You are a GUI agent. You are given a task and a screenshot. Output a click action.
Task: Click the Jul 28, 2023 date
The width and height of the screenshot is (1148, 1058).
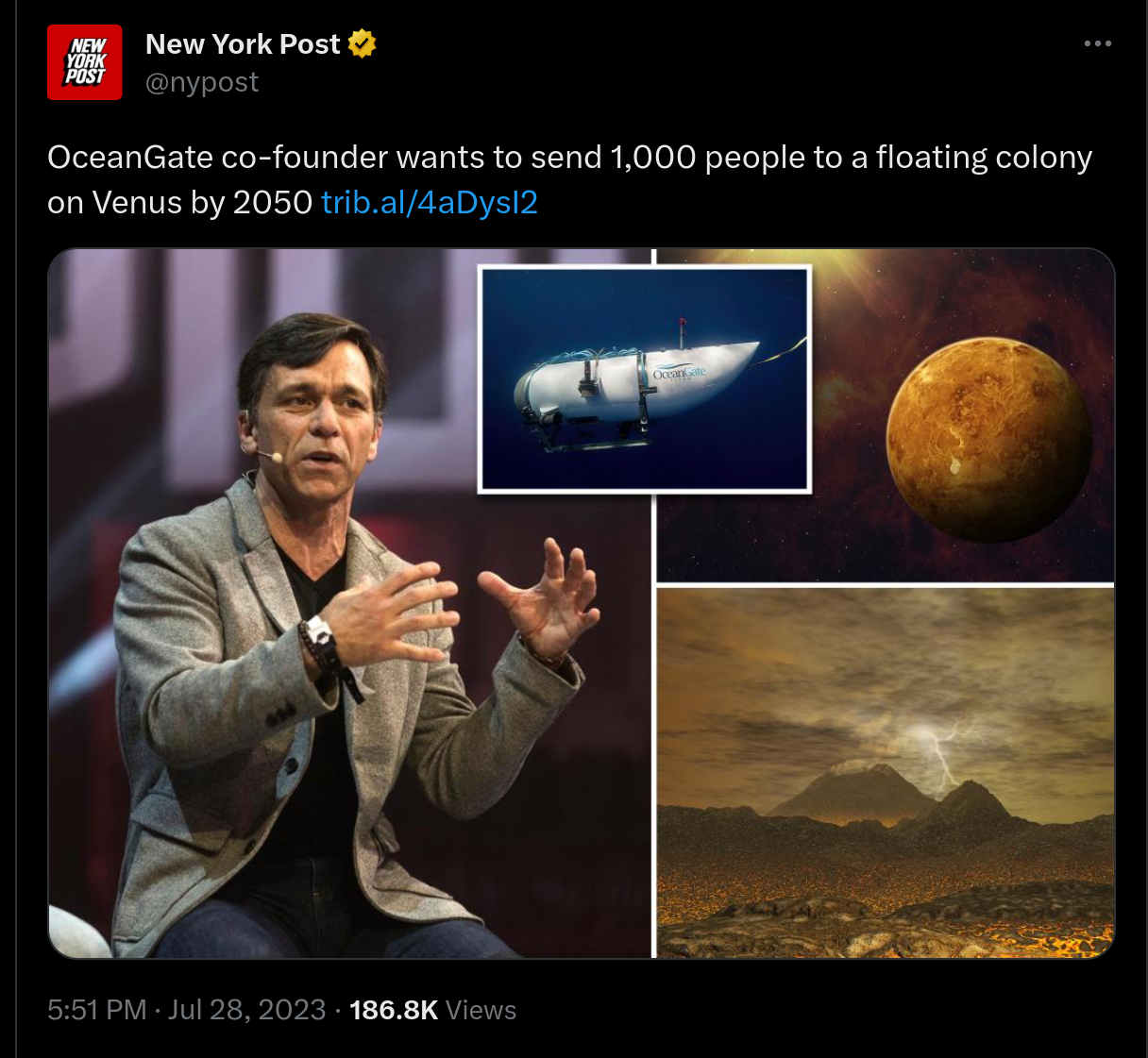(x=247, y=1010)
